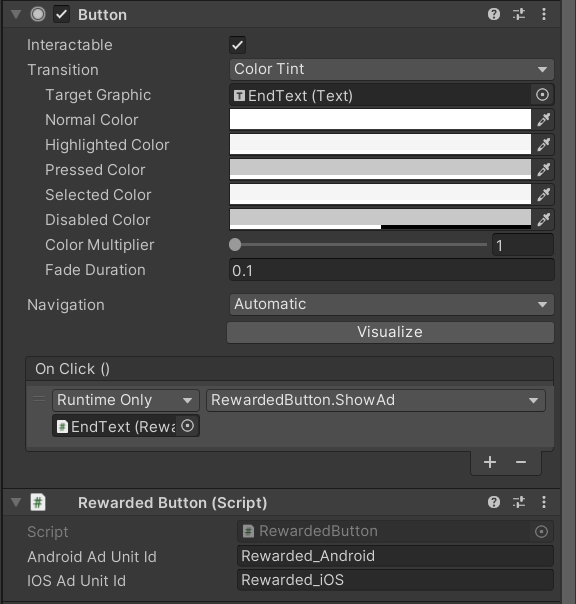
Task: Grab the On Click entry drag handle
Action: (x=39, y=399)
